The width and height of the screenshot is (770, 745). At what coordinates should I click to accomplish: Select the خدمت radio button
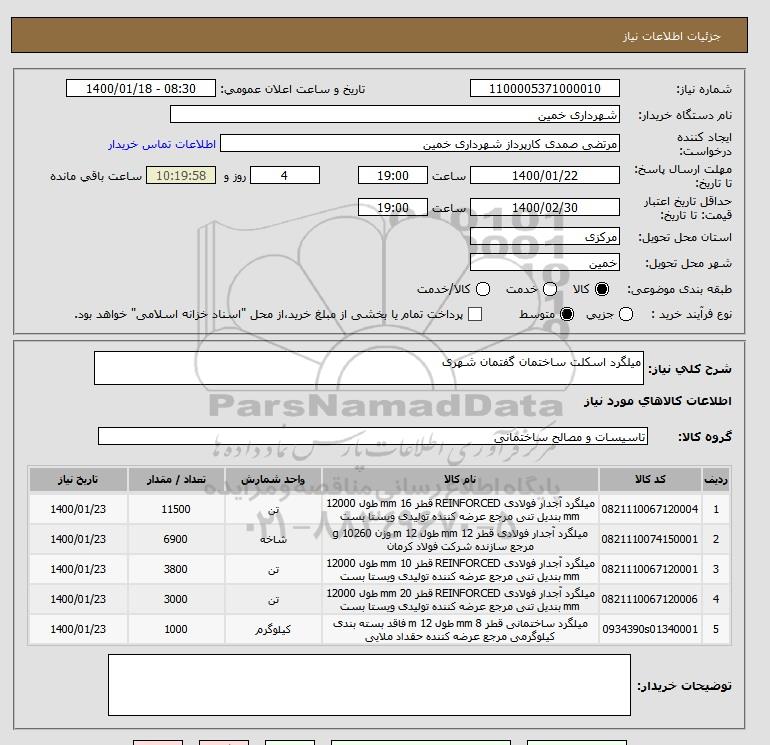[x=550, y=289]
